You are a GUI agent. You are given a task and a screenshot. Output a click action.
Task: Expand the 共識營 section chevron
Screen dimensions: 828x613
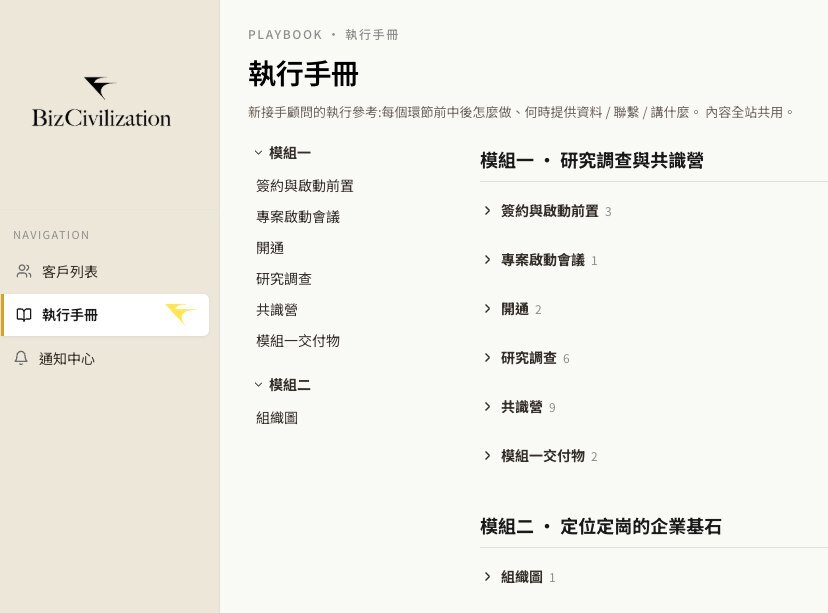point(487,407)
